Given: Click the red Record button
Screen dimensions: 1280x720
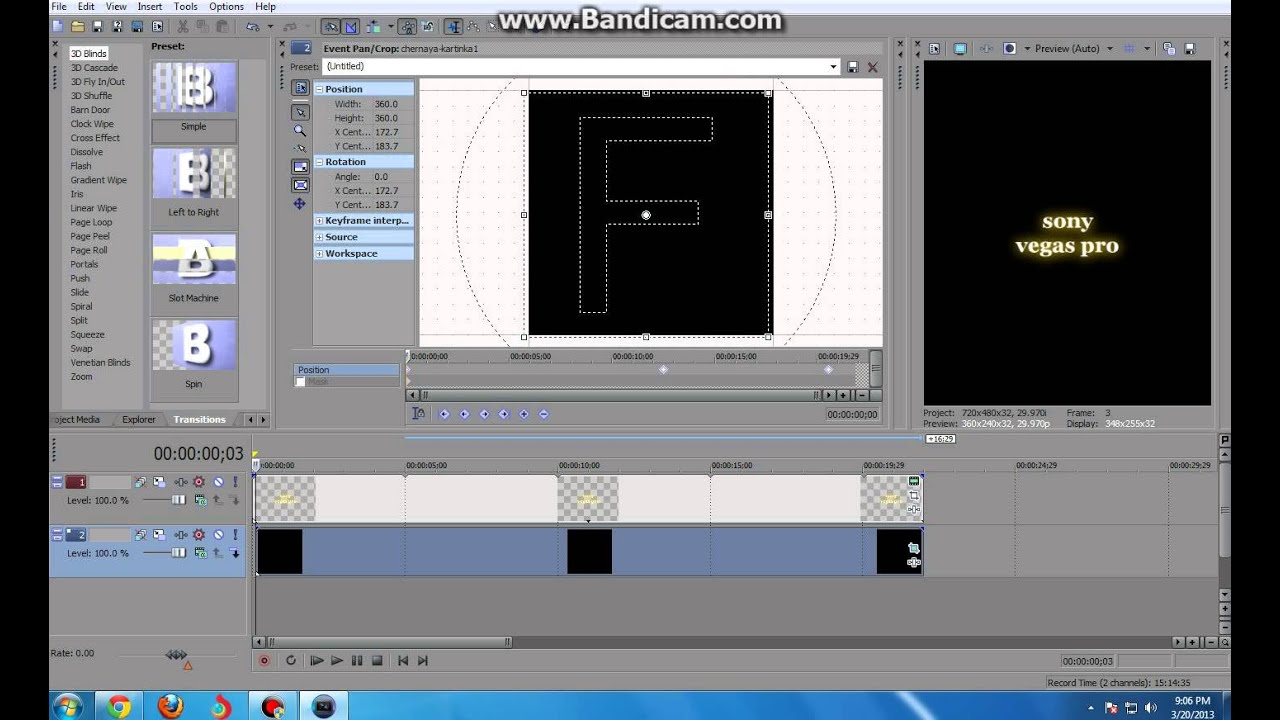Looking at the screenshot, I should pyautogui.click(x=265, y=660).
